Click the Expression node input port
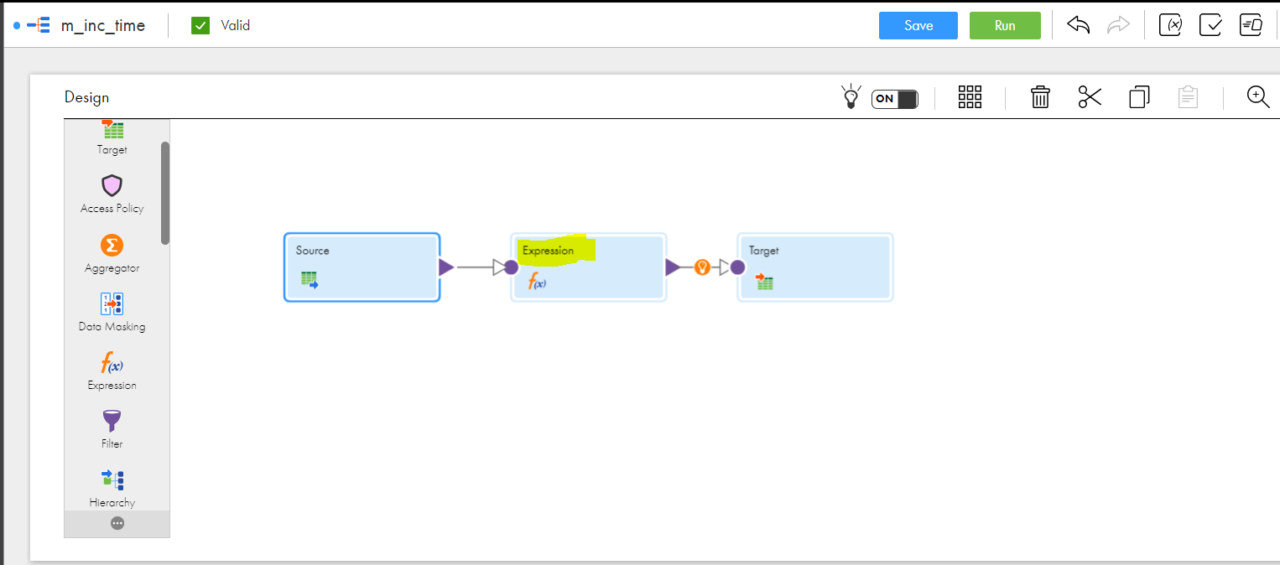The width and height of the screenshot is (1280, 565). (x=511, y=267)
